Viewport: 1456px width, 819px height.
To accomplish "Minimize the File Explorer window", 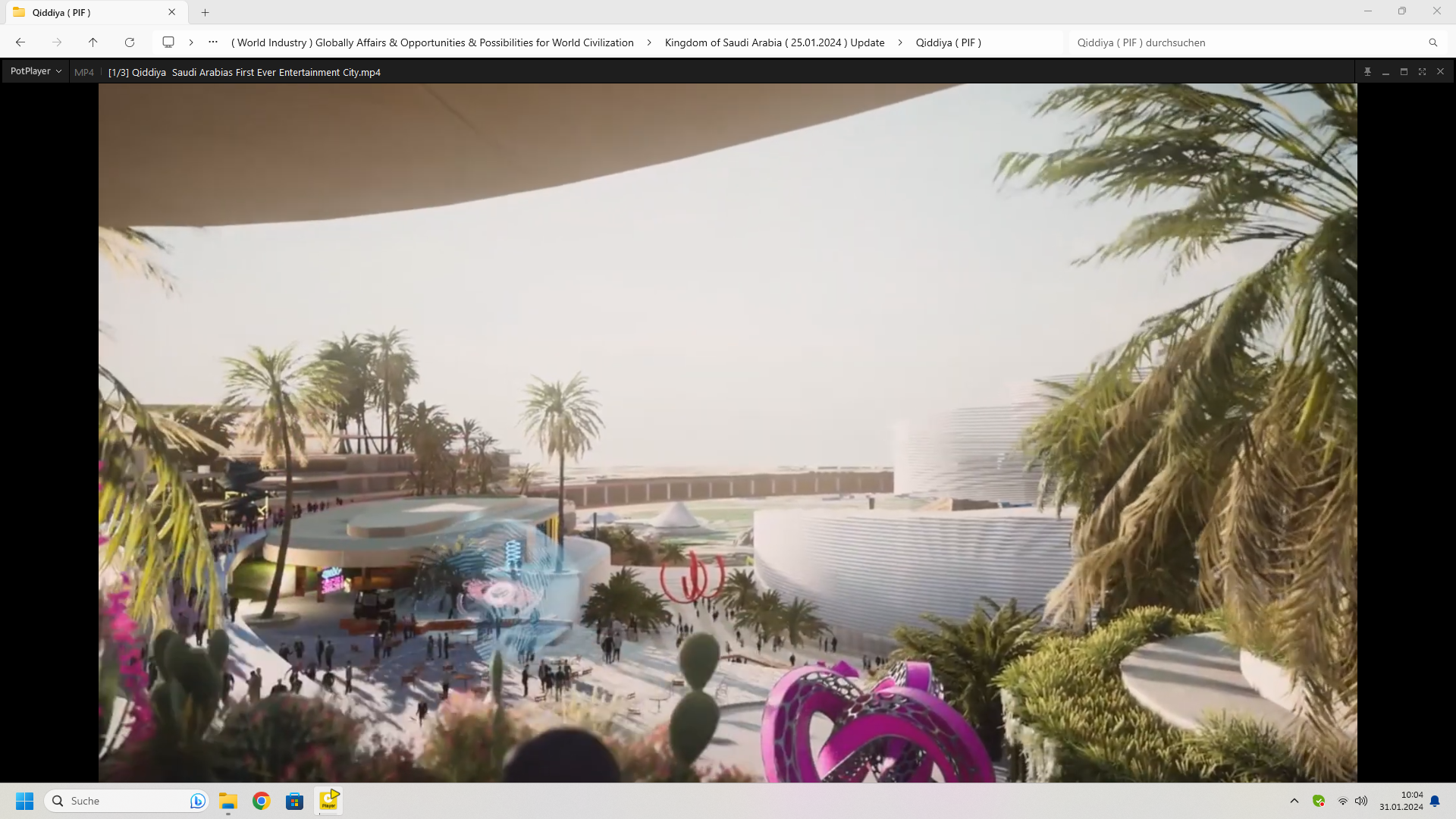I will (x=1368, y=11).
